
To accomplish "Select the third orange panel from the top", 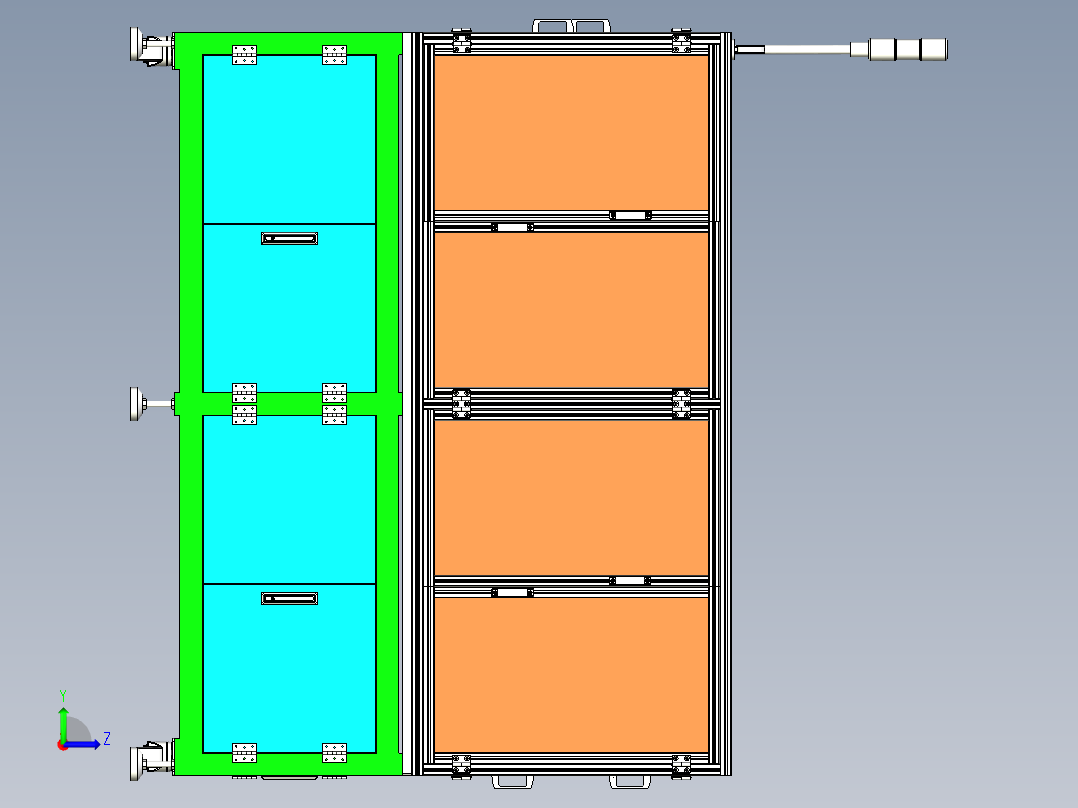I will [x=571, y=498].
